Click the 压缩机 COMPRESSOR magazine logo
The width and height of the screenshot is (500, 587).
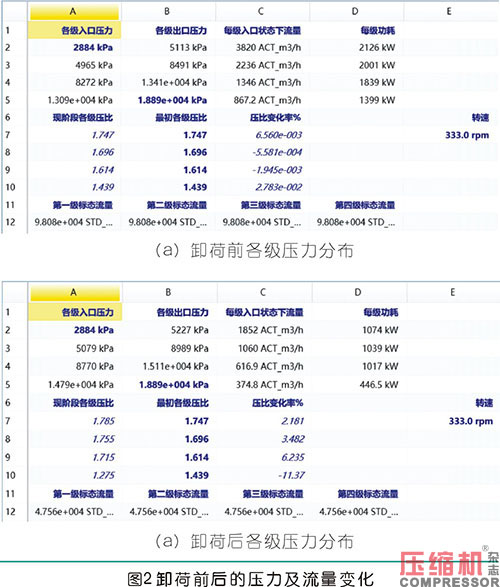(x=449, y=568)
